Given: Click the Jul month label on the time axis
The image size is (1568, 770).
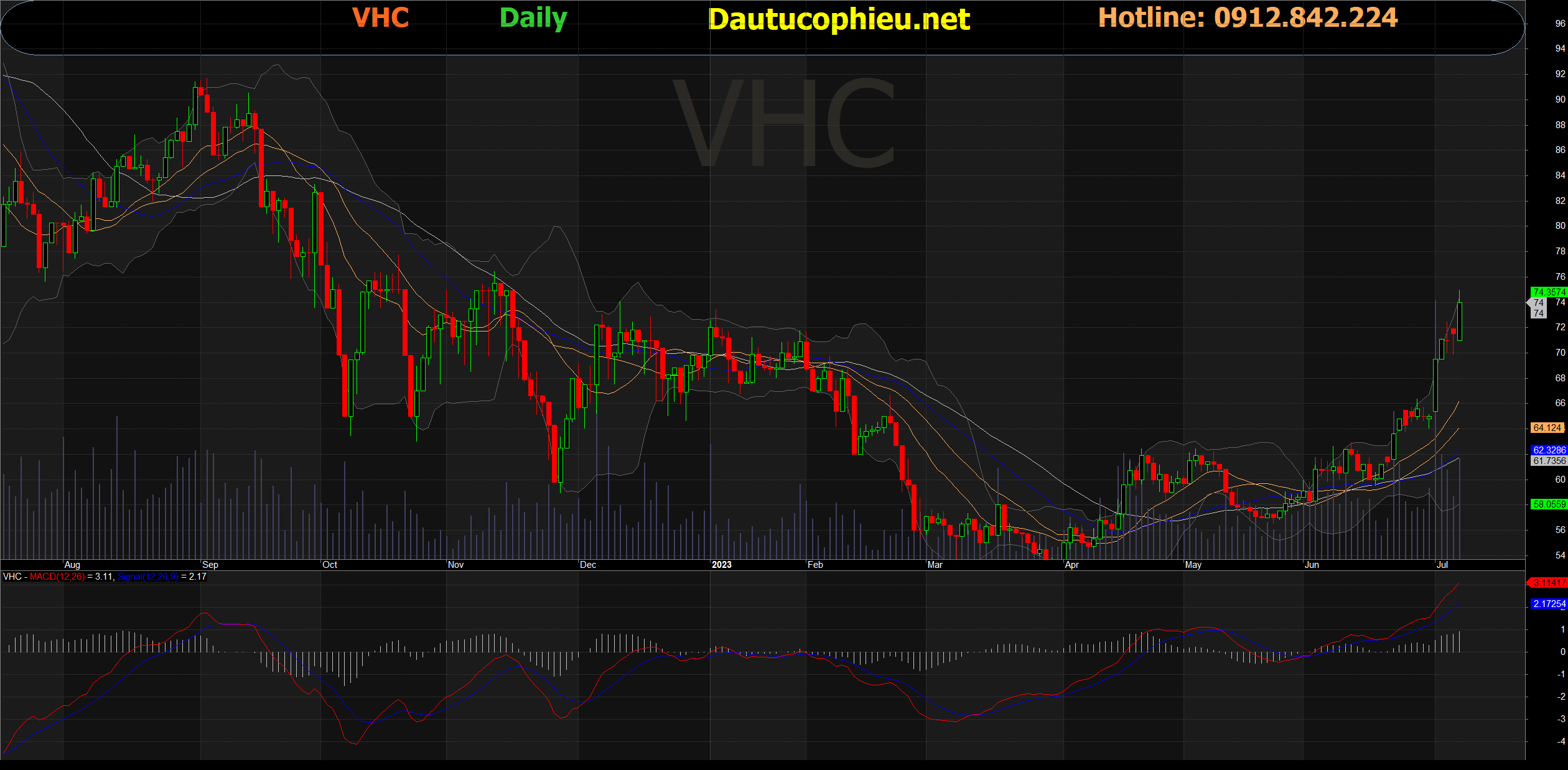Looking at the screenshot, I should pyautogui.click(x=1442, y=565).
